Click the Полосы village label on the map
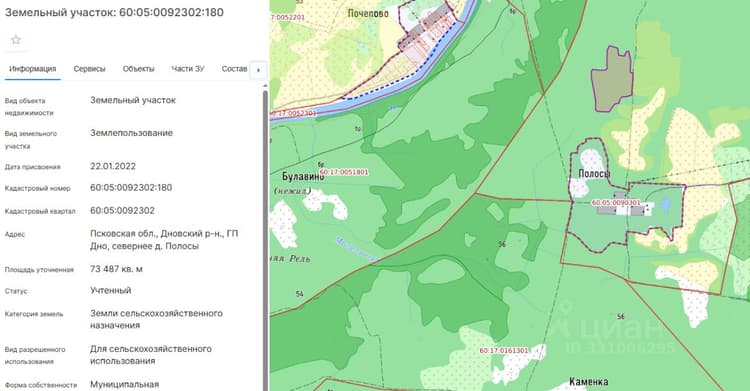The image size is (750, 391). point(594,174)
